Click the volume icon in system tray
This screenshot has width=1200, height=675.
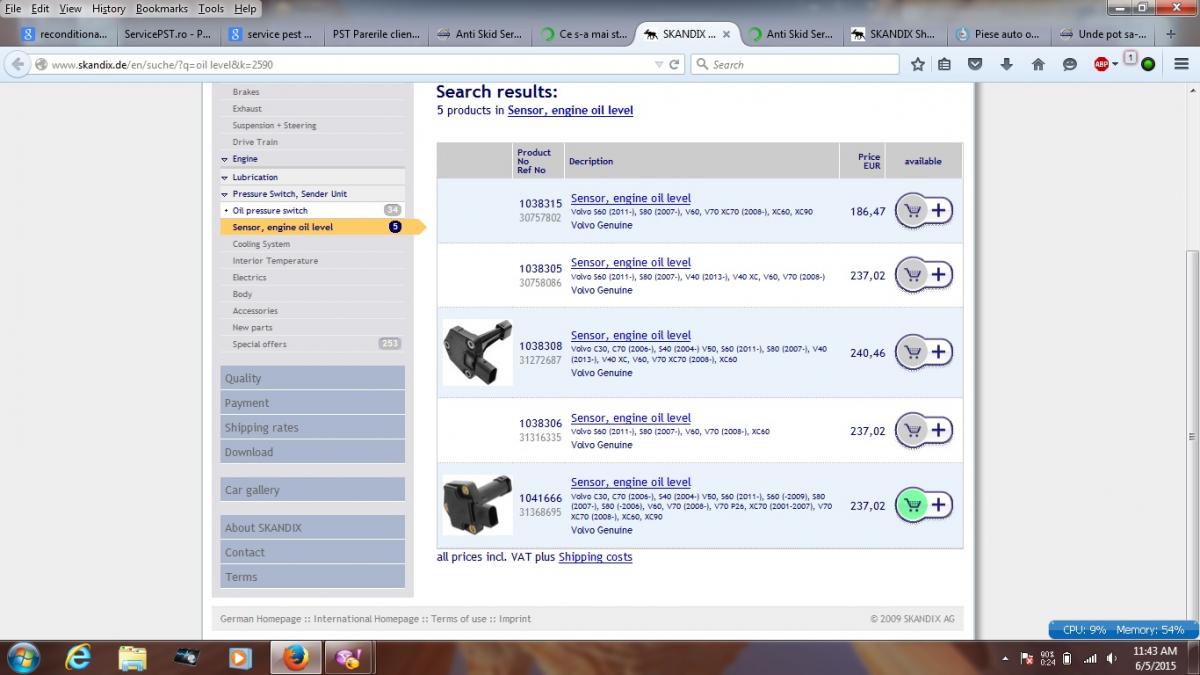pyautogui.click(x=1112, y=658)
